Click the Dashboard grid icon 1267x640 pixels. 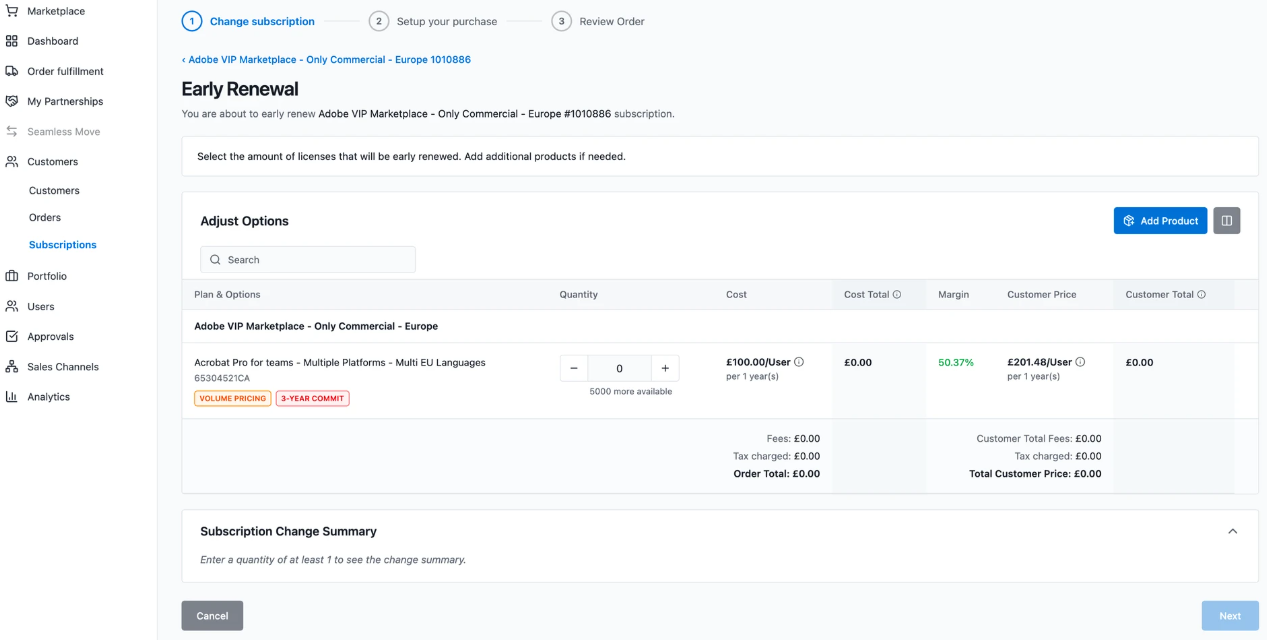[x=12, y=41]
